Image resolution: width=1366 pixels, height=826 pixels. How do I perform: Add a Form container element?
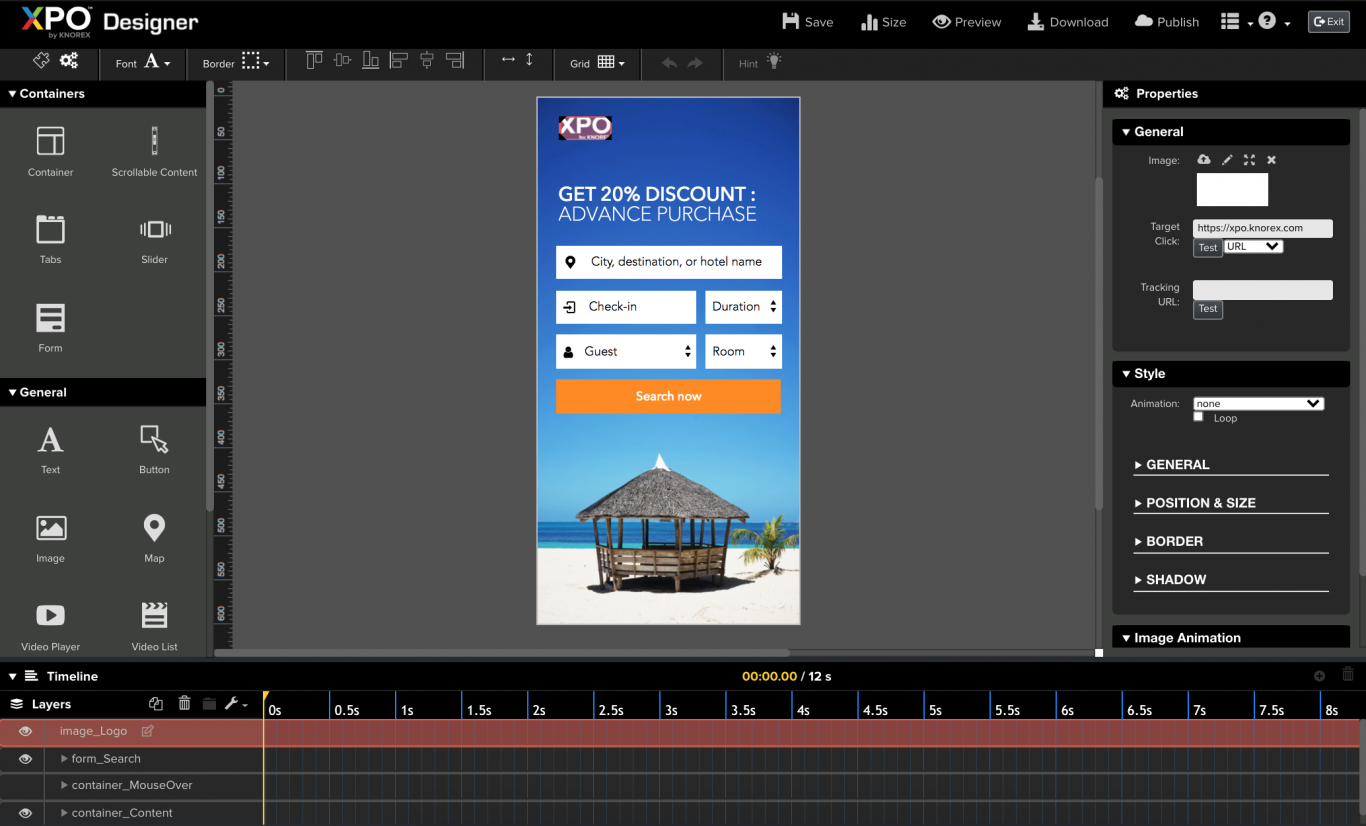tap(50, 328)
